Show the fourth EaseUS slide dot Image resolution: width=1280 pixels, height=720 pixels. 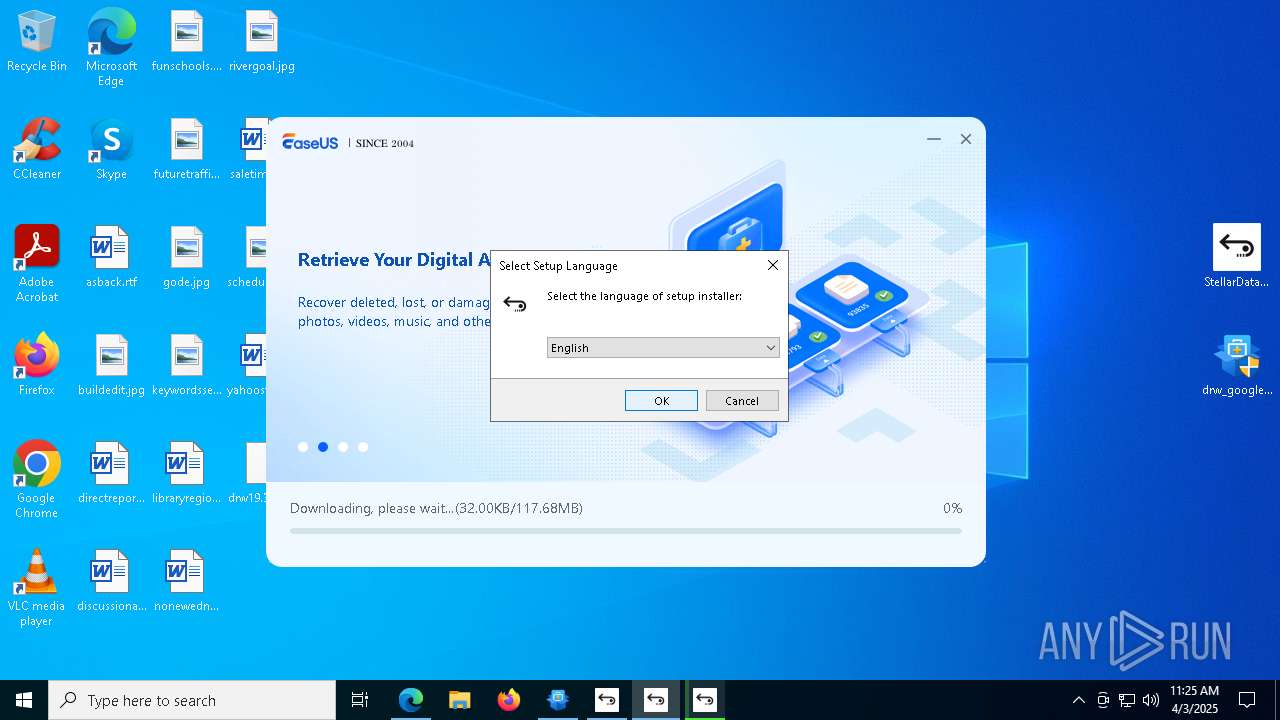[363, 447]
